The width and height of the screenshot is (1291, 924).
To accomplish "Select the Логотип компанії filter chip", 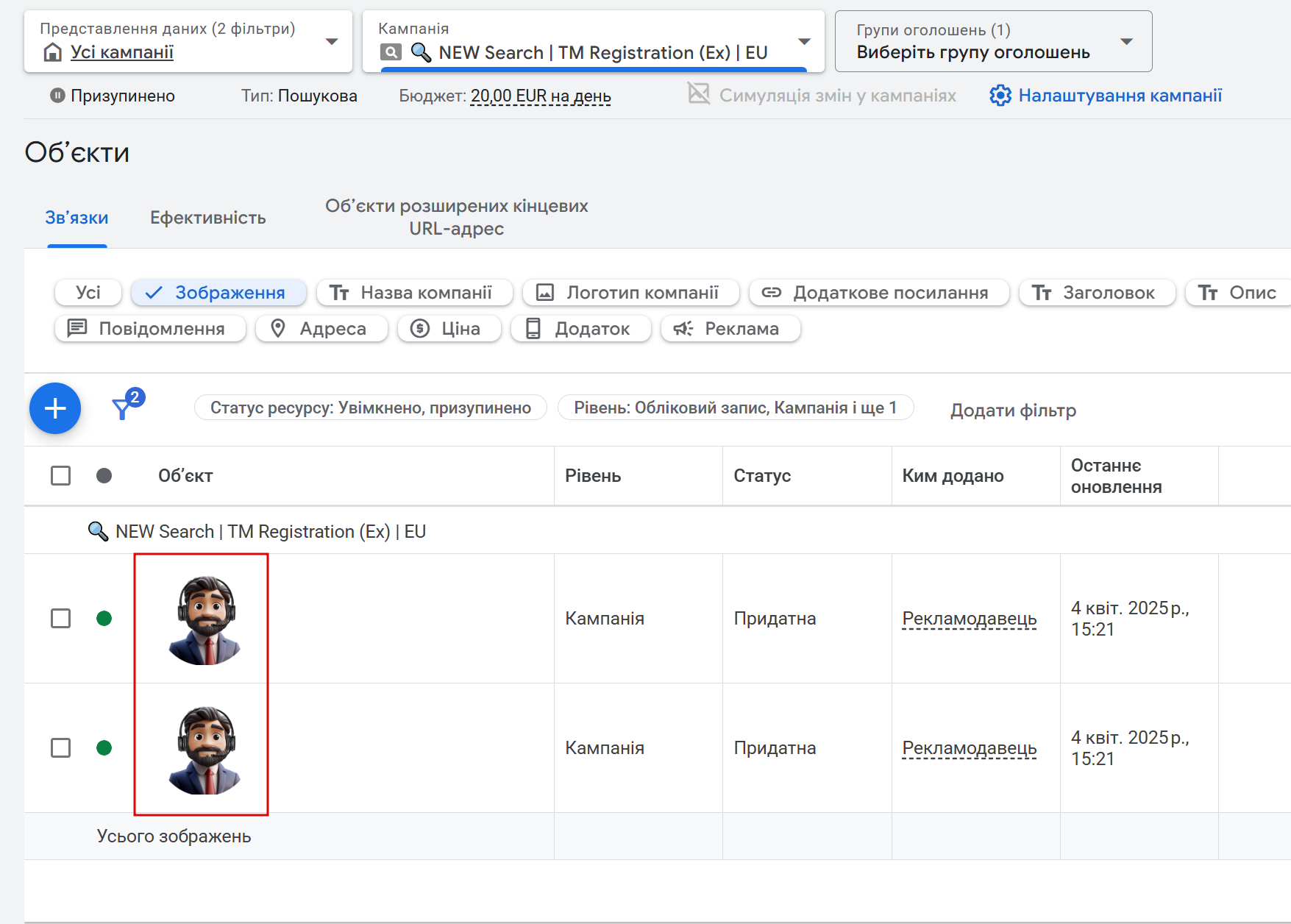I will (631, 293).
